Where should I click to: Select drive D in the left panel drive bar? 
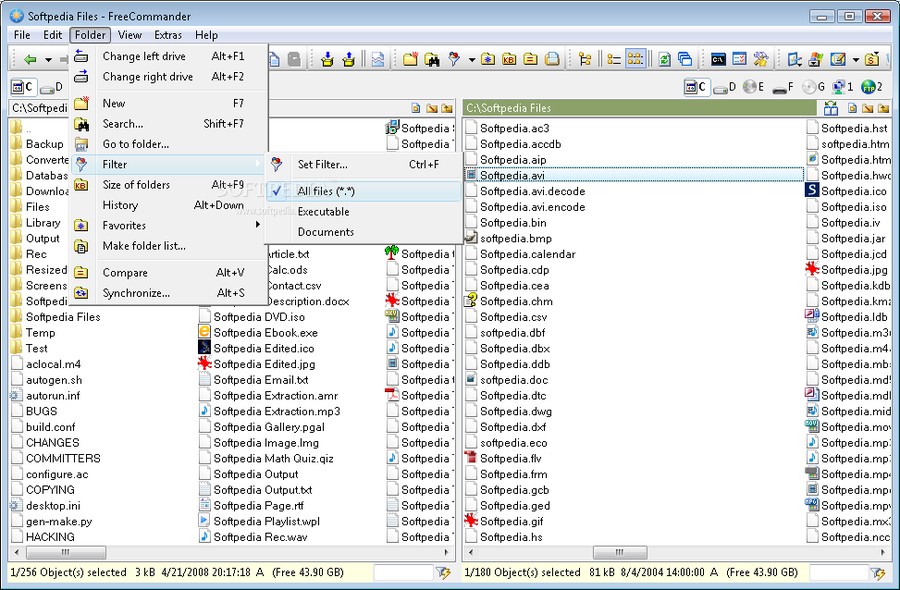(52, 87)
